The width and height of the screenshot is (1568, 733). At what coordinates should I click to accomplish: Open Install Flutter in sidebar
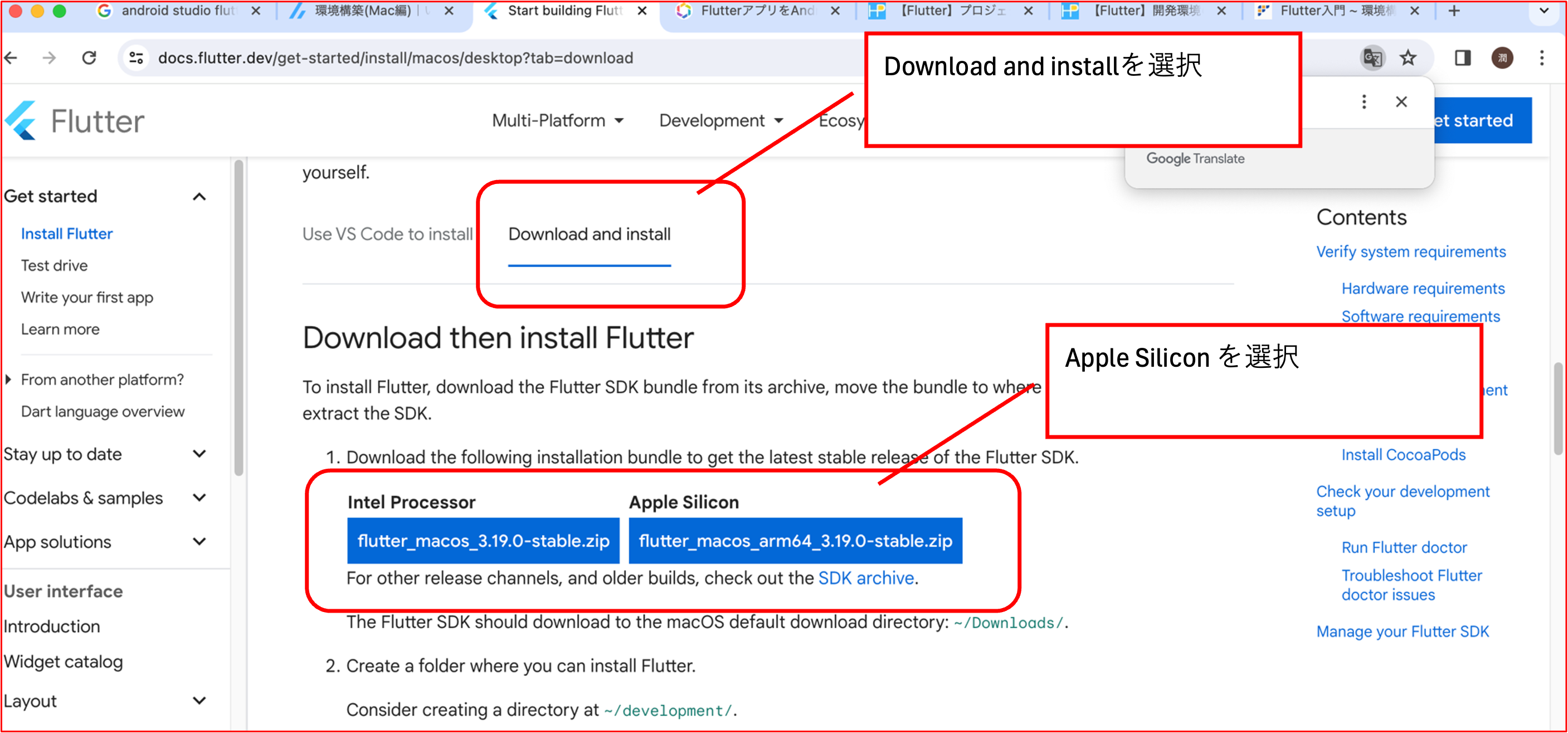[67, 234]
